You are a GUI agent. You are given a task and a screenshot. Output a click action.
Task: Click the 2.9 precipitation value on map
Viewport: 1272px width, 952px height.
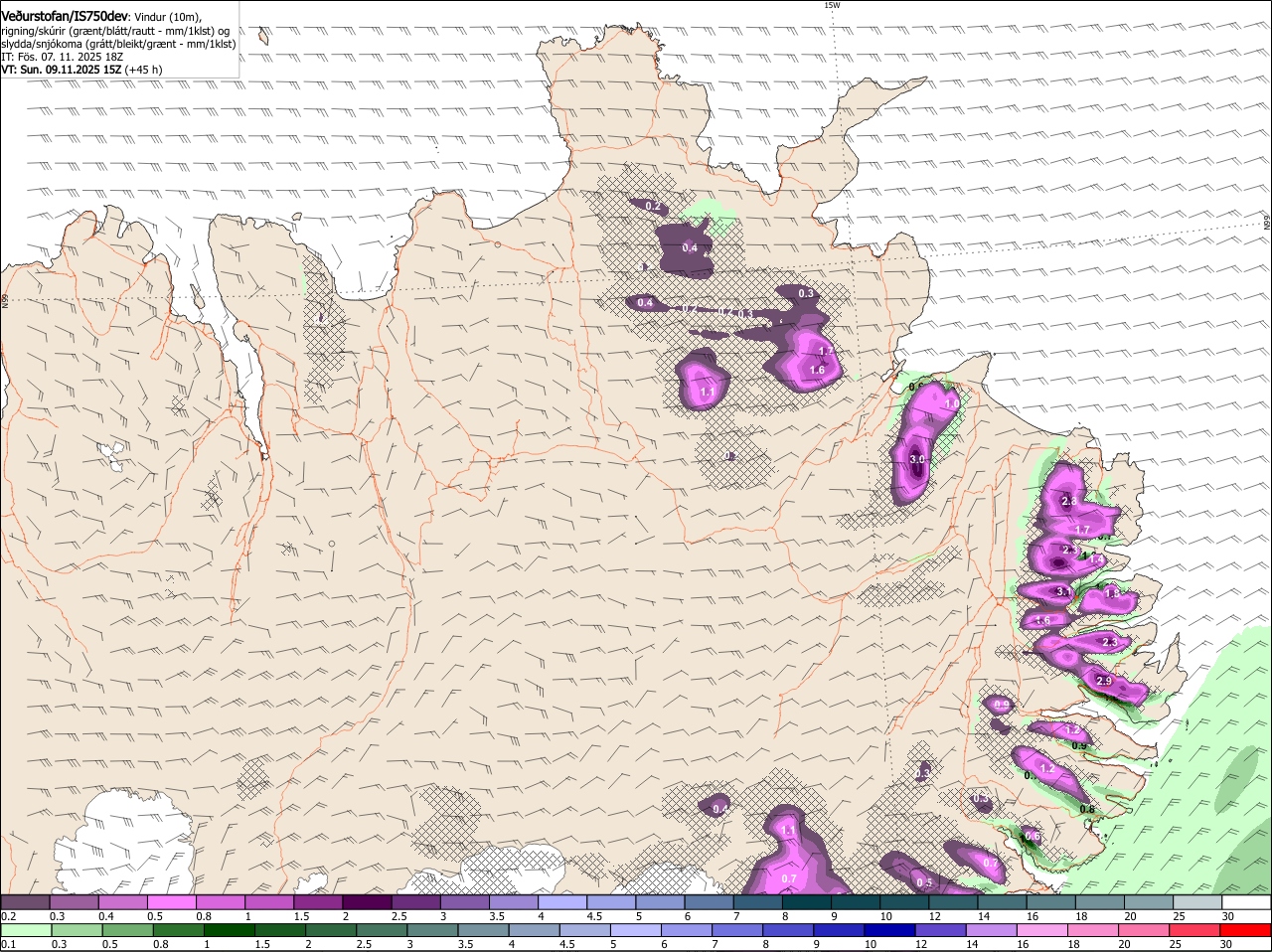pyautogui.click(x=1104, y=681)
